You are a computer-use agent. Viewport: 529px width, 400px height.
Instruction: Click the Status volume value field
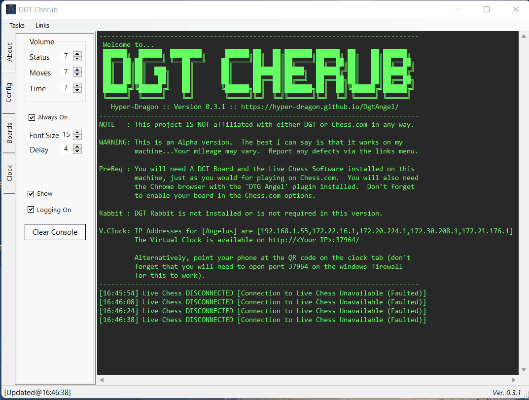[x=66, y=56]
